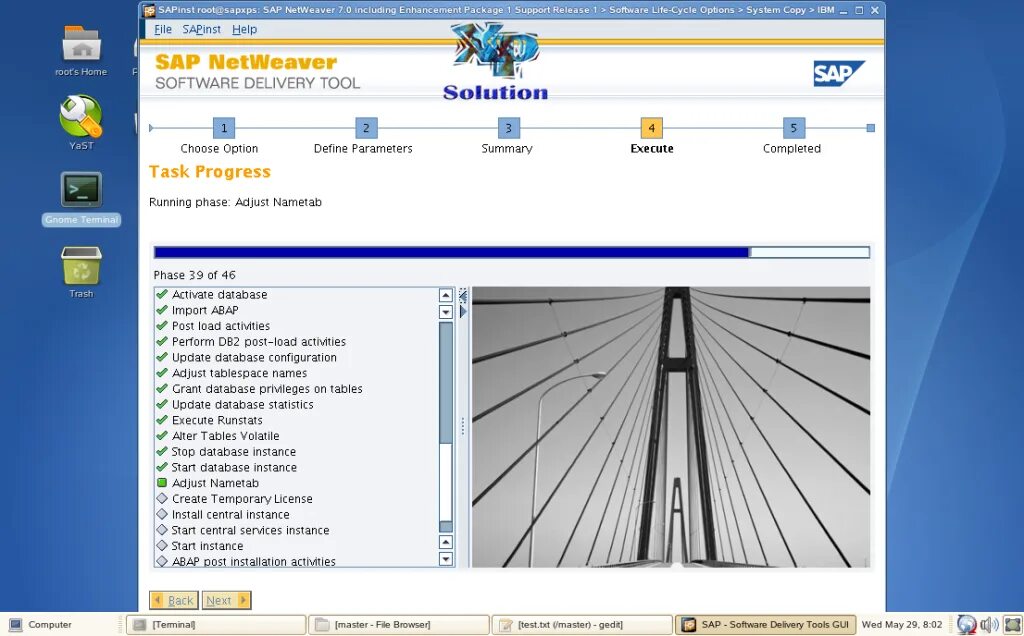Open the SAPinst menu

click(x=201, y=29)
